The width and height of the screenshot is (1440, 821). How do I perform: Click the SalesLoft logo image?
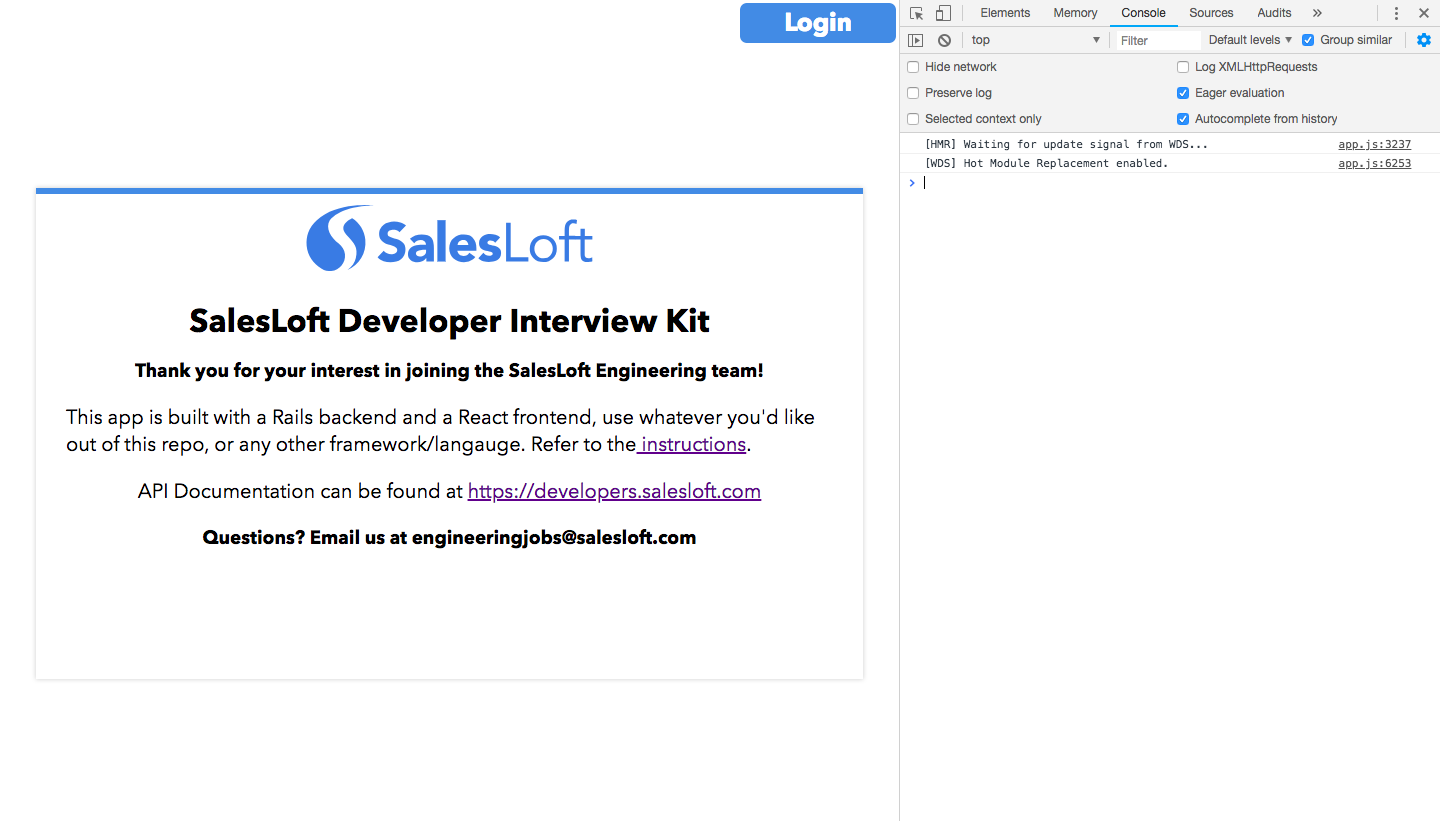coord(449,238)
